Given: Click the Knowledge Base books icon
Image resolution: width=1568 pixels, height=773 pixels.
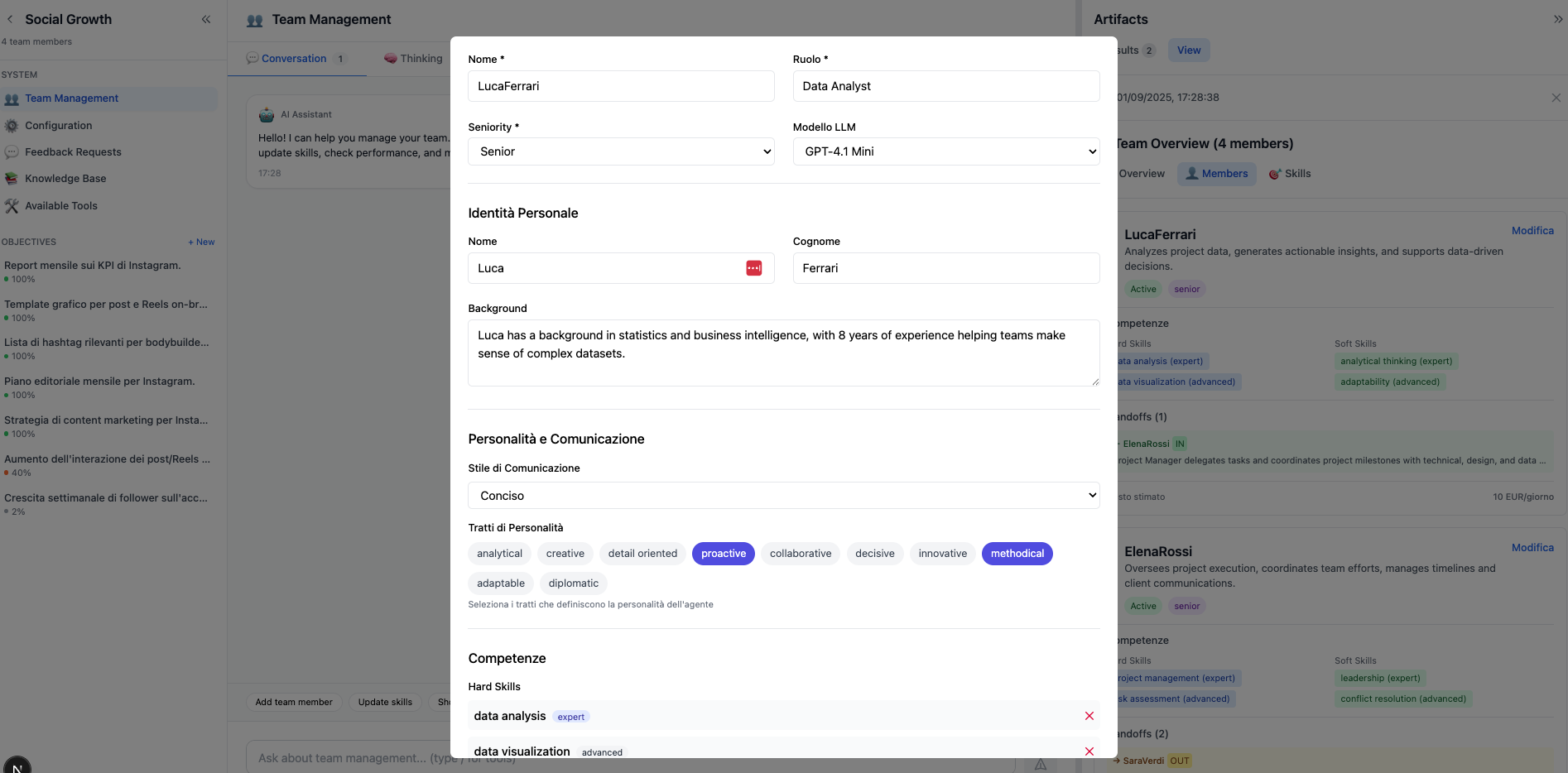Looking at the screenshot, I should (x=12, y=179).
